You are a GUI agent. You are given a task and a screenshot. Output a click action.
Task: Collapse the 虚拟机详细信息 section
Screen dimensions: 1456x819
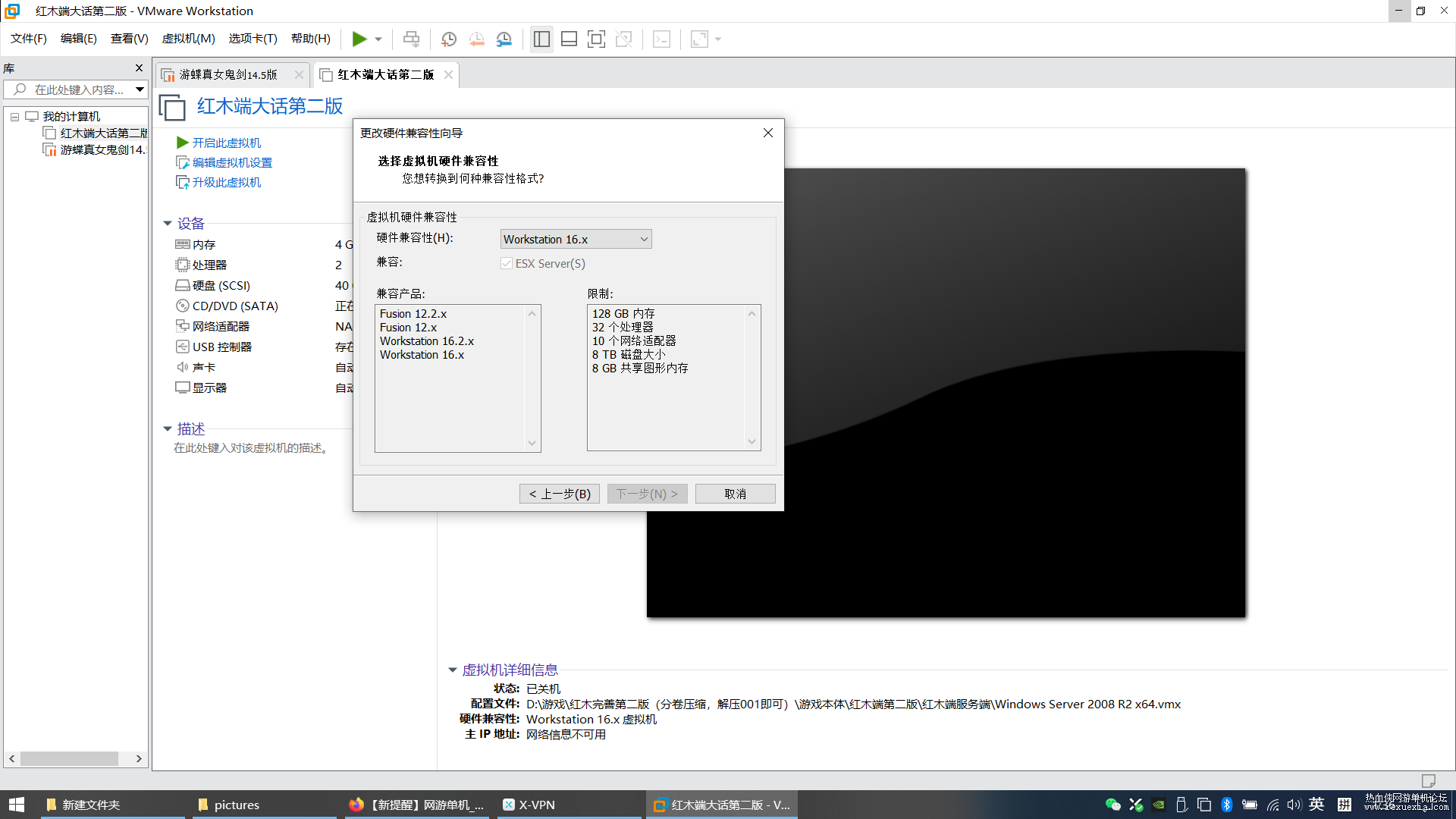click(x=453, y=670)
